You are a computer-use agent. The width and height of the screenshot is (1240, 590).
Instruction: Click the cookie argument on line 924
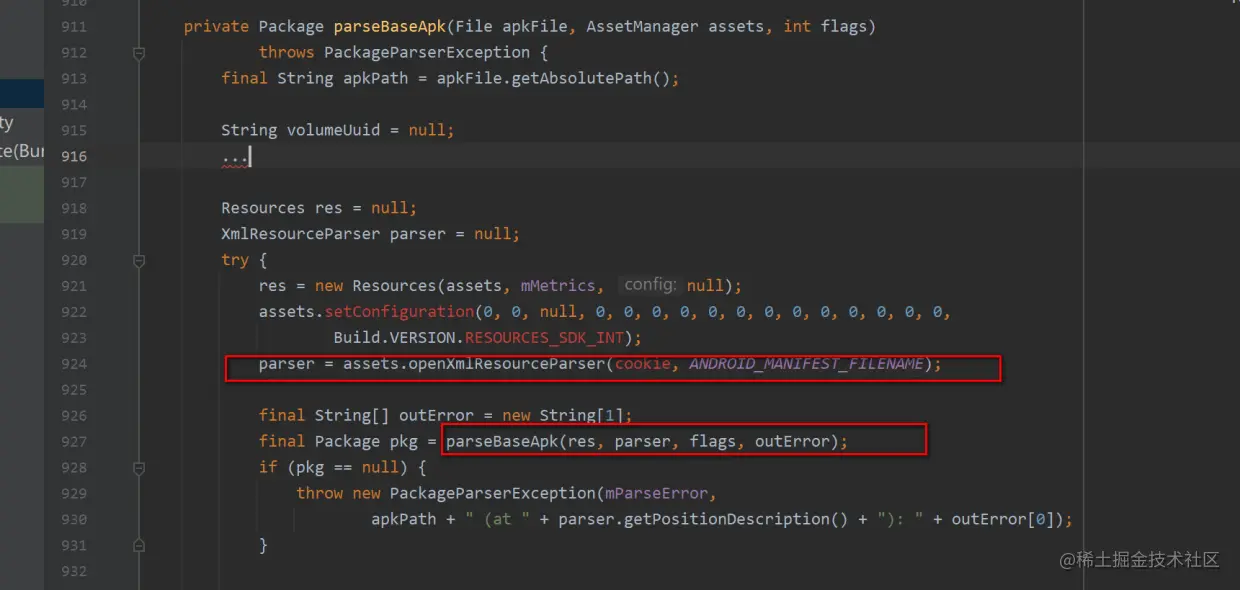coord(642,364)
